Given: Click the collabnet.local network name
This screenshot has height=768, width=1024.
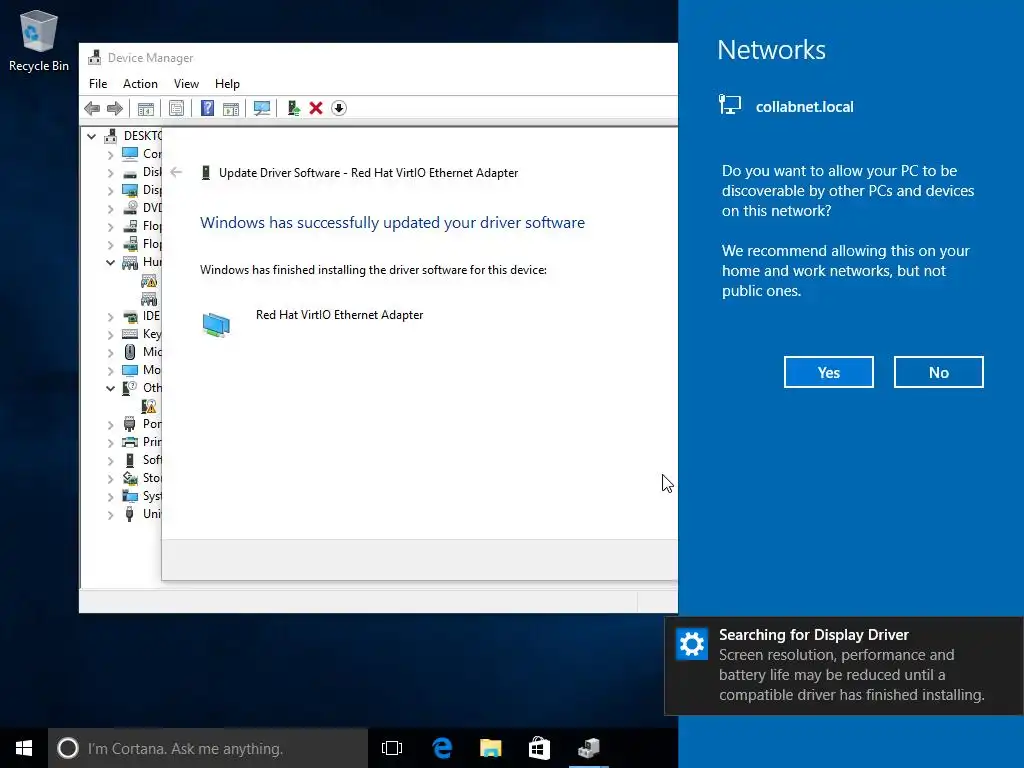Looking at the screenshot, I should [x=805, y=106].
